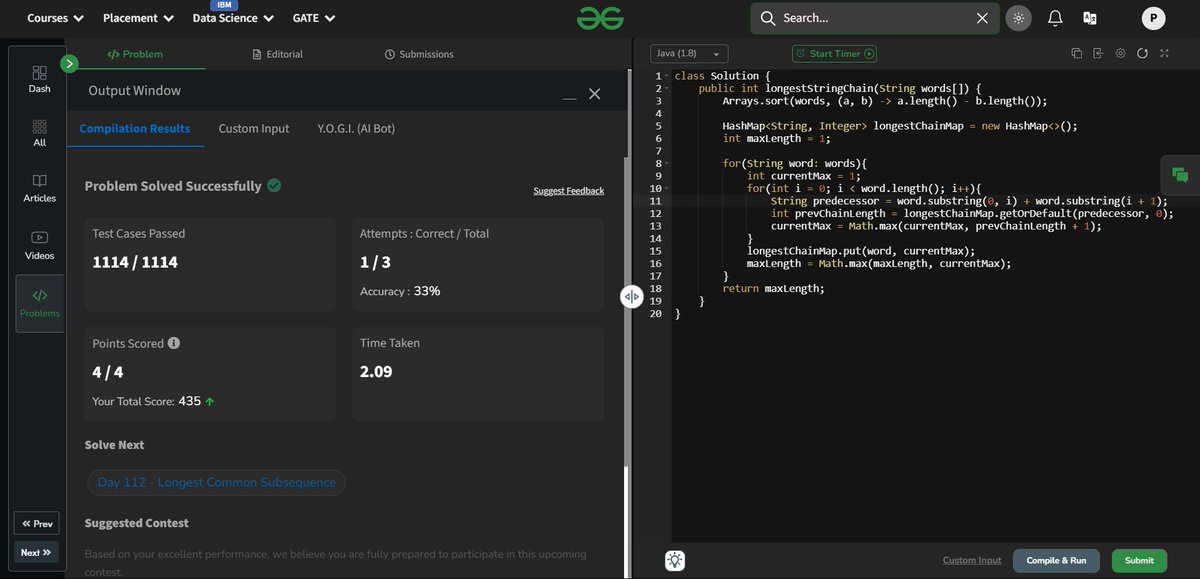
Task: Open the language translate icon
Action: pyautogui.click(x=1090, y=18)
